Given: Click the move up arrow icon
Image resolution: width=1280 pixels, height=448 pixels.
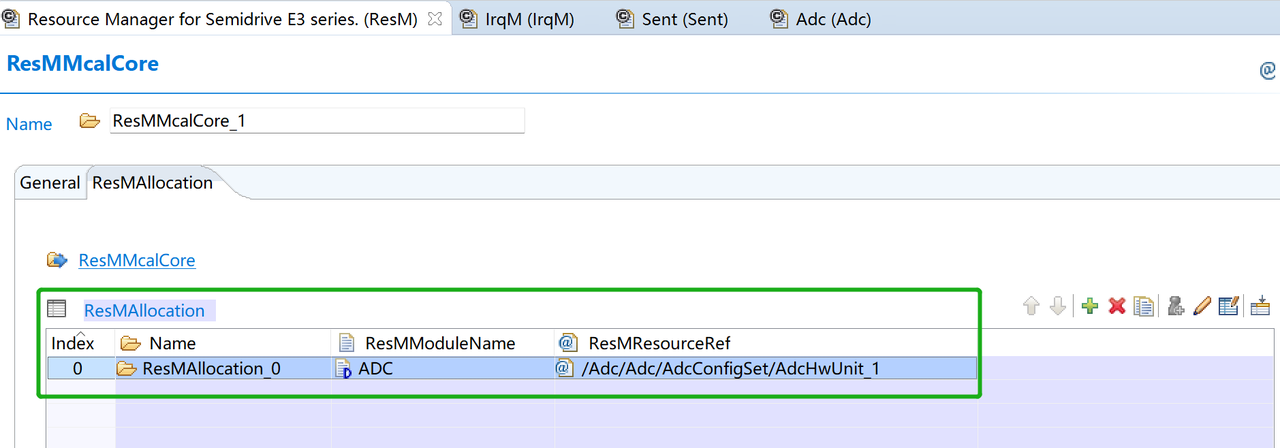Looking at the screenshot, I should pyautogui.click(x=1031, y=306).
